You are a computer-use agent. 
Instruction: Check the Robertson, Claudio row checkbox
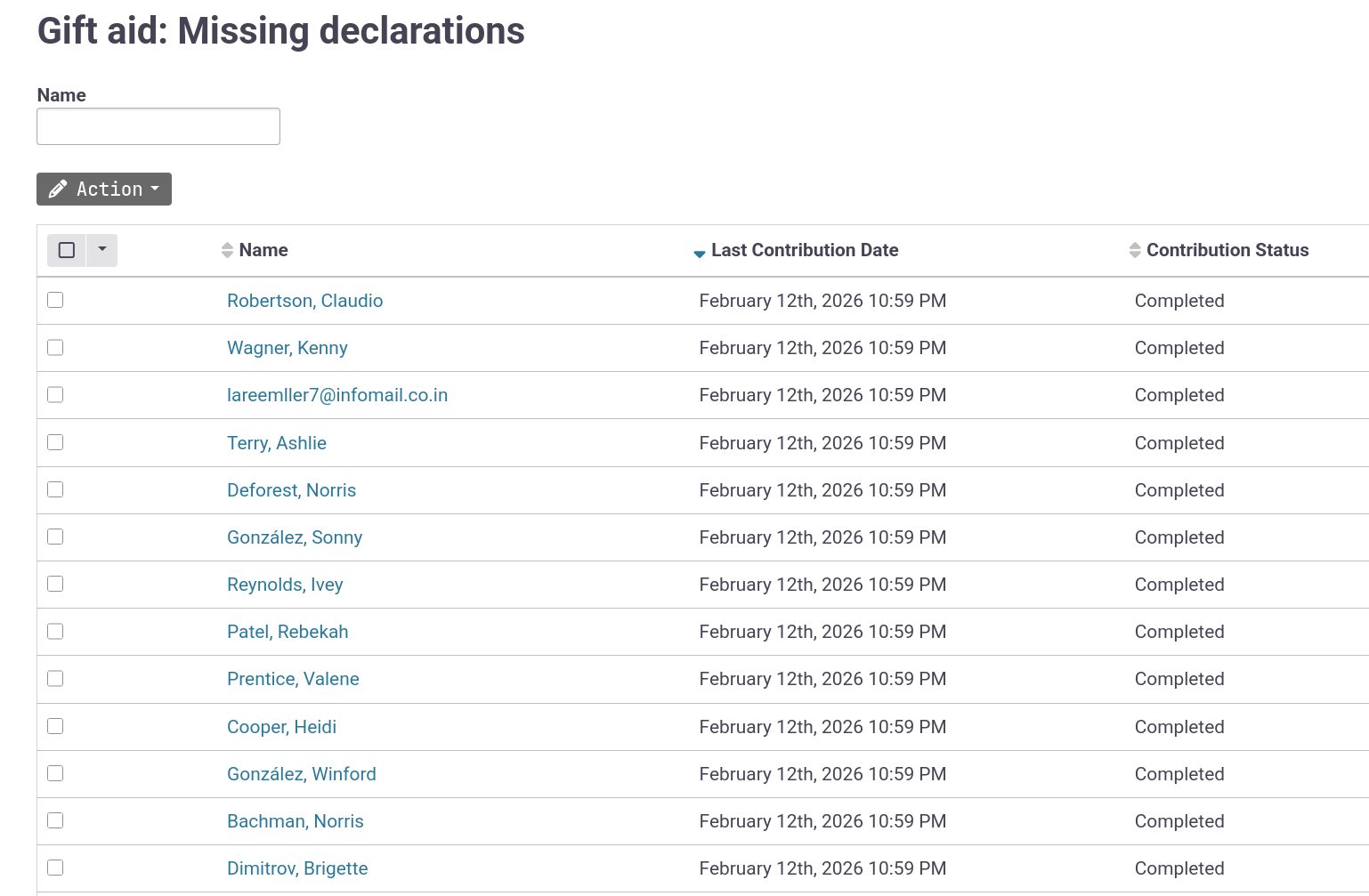click(55, 300)
